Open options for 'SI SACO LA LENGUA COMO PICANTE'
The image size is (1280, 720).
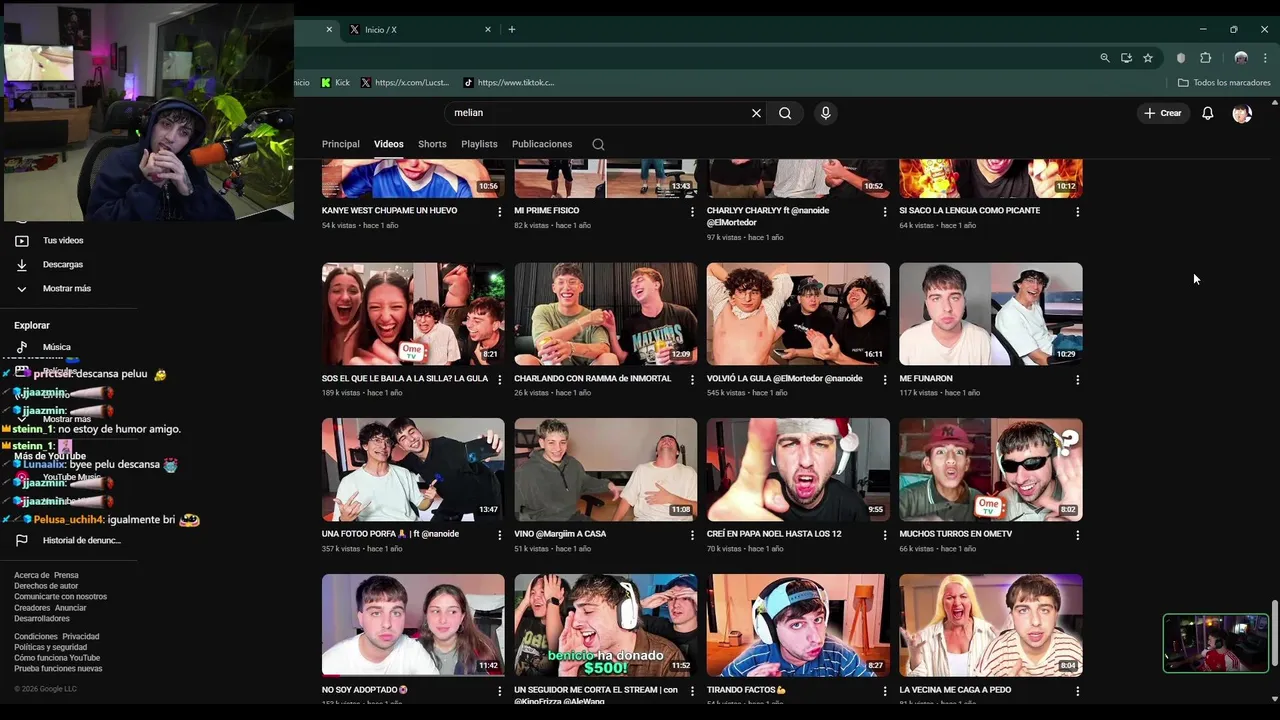click(x=1077, y=212)
